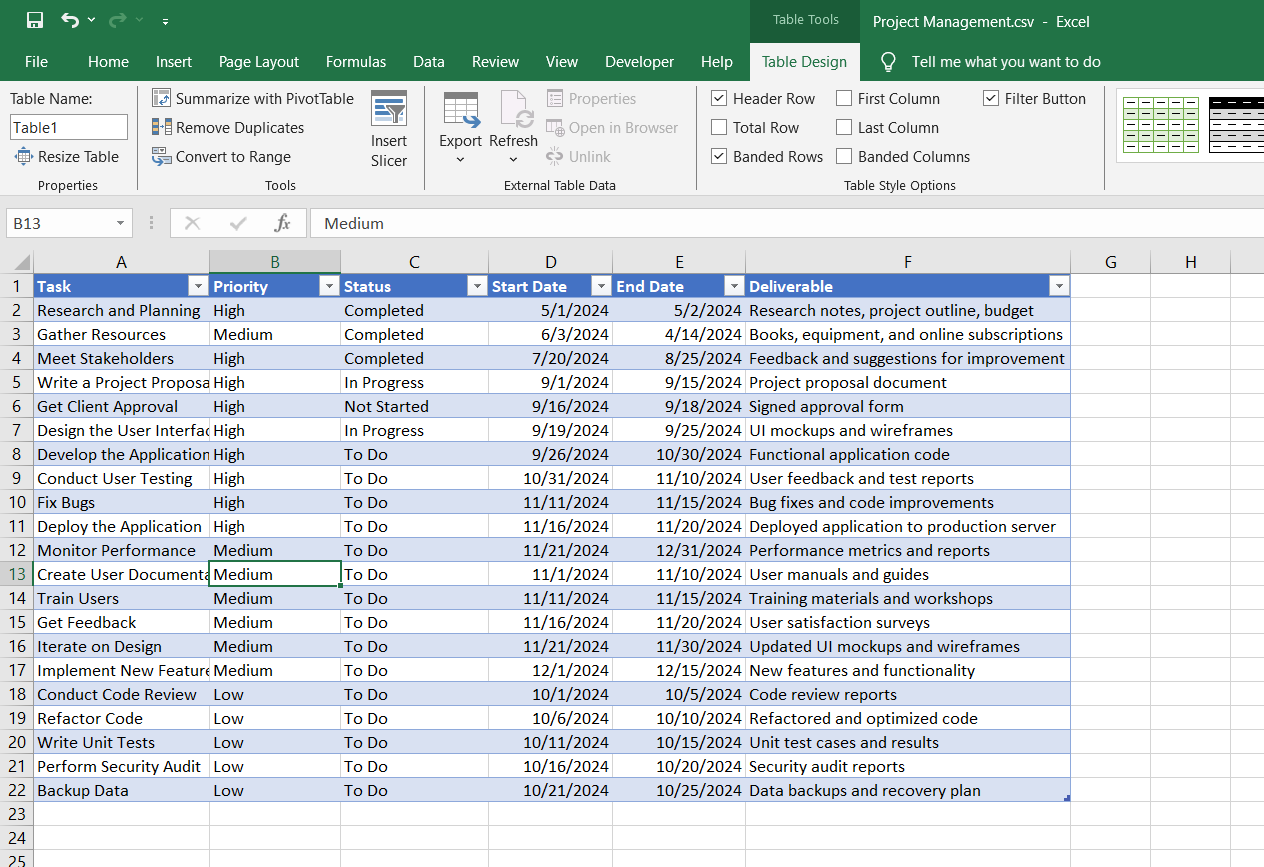Viewport: 1264px width, 867px height.
Task: Enable the Banded Columns checkbox
Action: [844, 156]
